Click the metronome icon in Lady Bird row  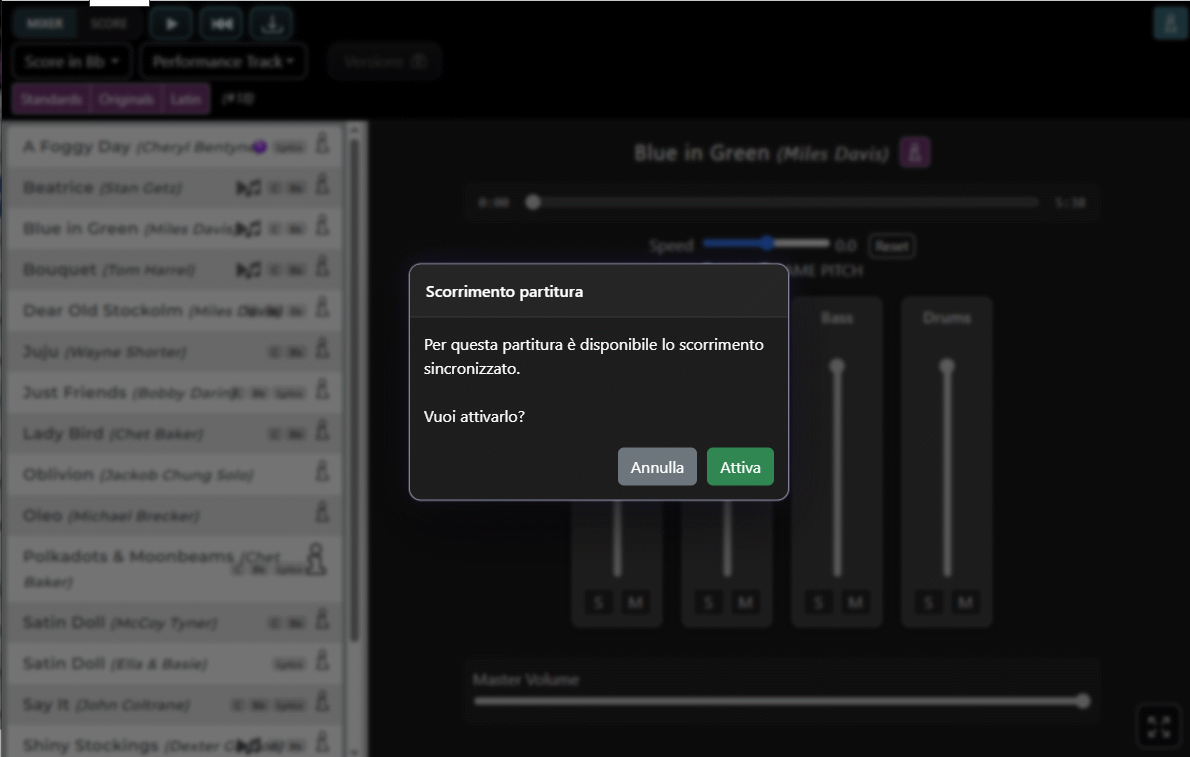(323, 431)
